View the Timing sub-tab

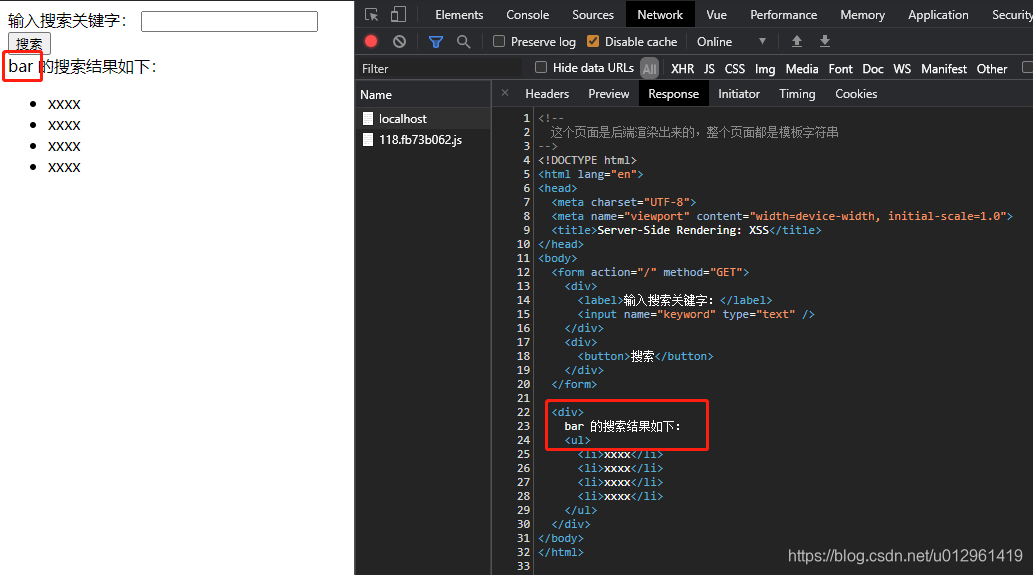point(797,94)
